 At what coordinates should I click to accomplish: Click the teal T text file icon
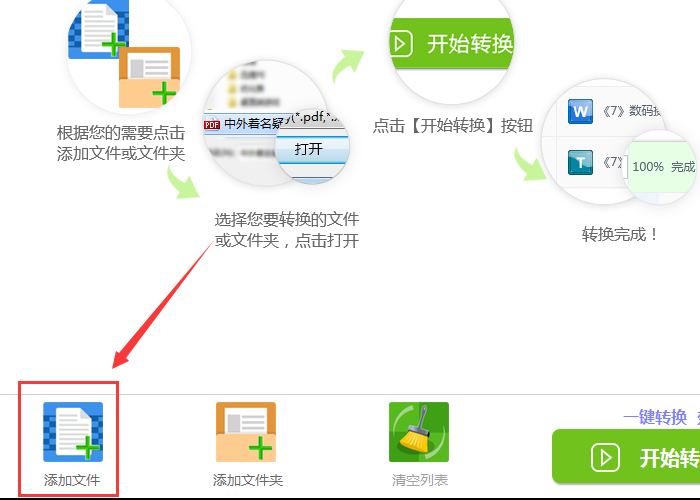(580, 162)
